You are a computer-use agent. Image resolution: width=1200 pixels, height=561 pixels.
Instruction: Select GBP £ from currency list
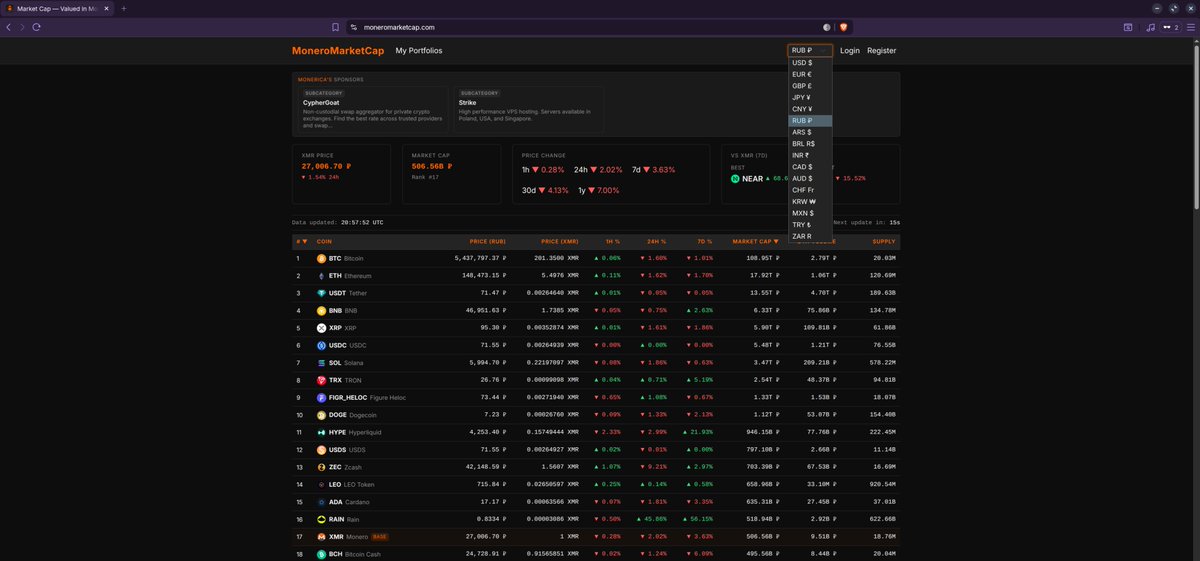810,86
